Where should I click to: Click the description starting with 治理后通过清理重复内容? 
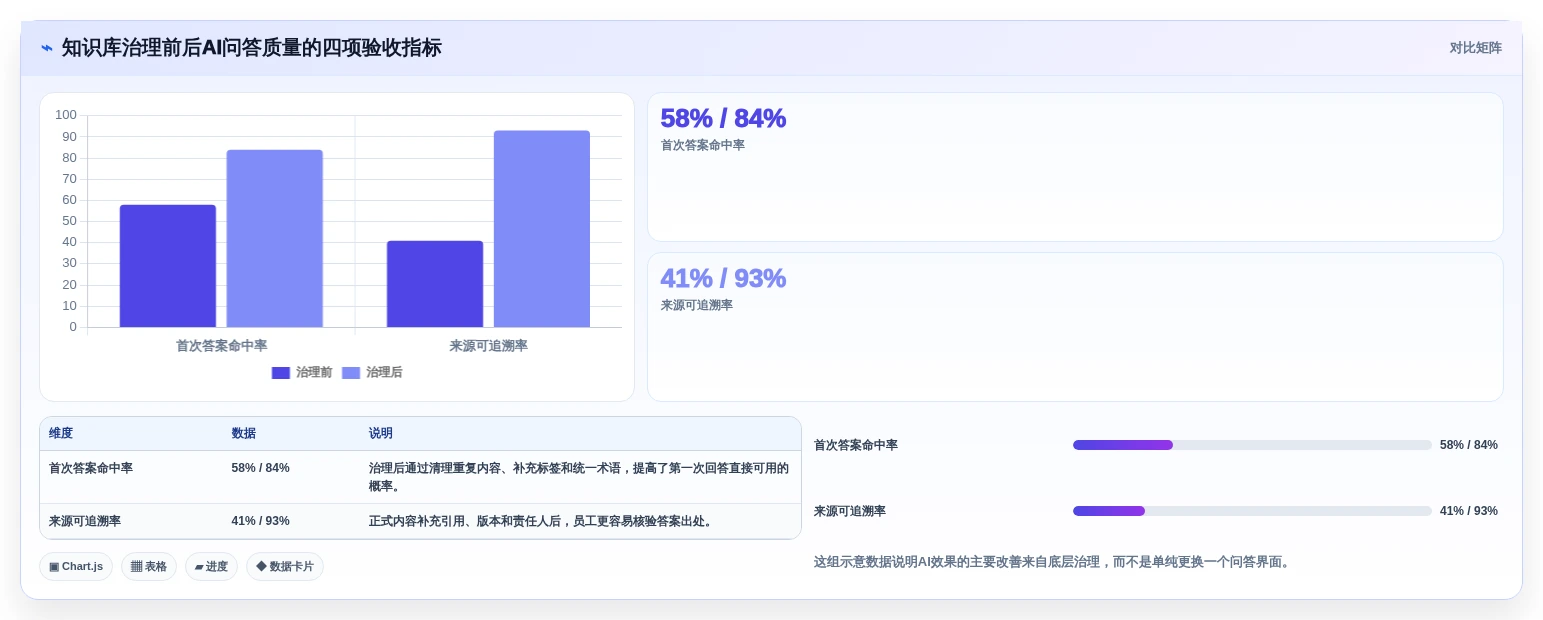coord(579,477)
